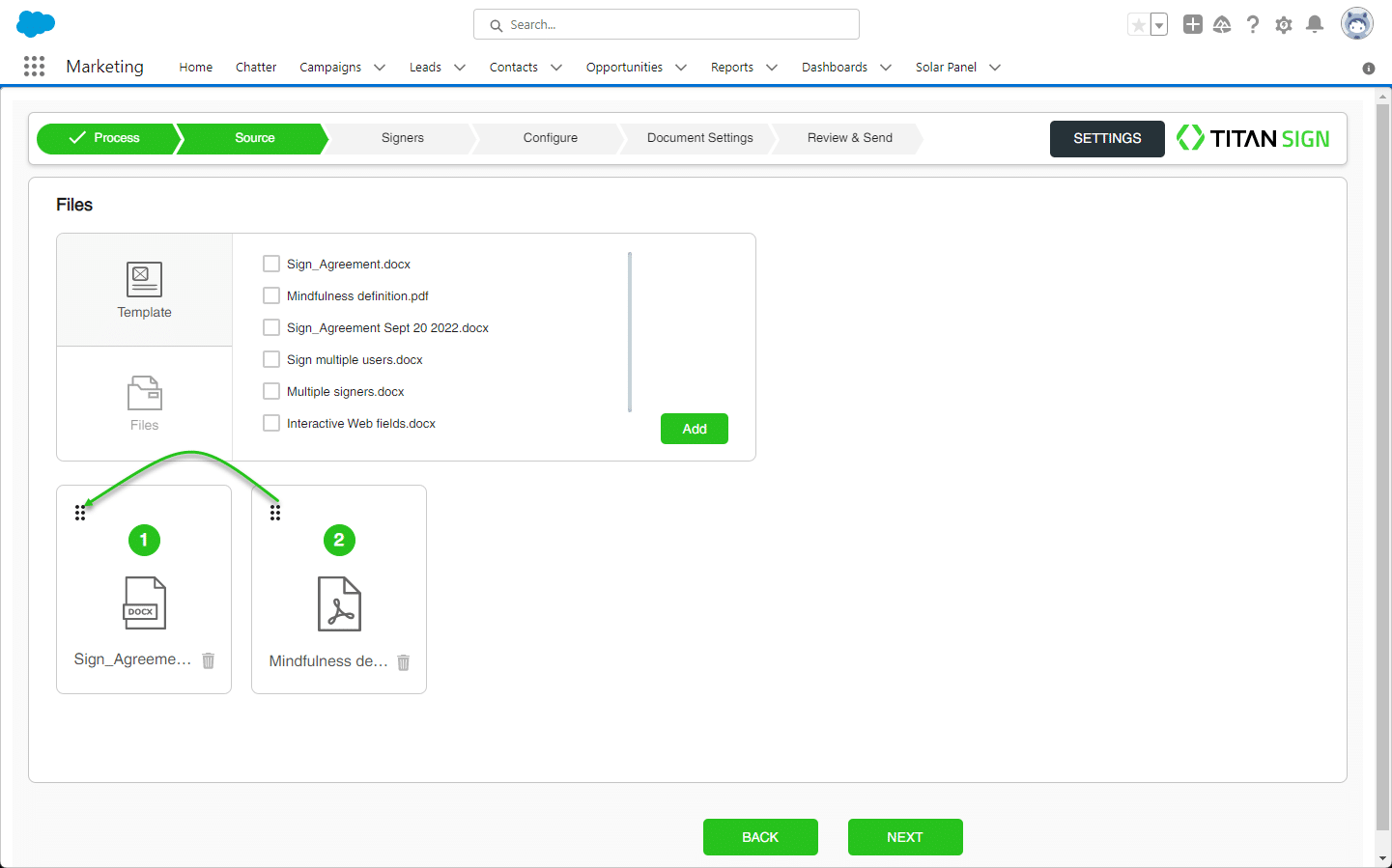This screenshot has height=868, width=1392.
Task: Expand the Contacts menu chevron
Action: [x=556, y=68]
